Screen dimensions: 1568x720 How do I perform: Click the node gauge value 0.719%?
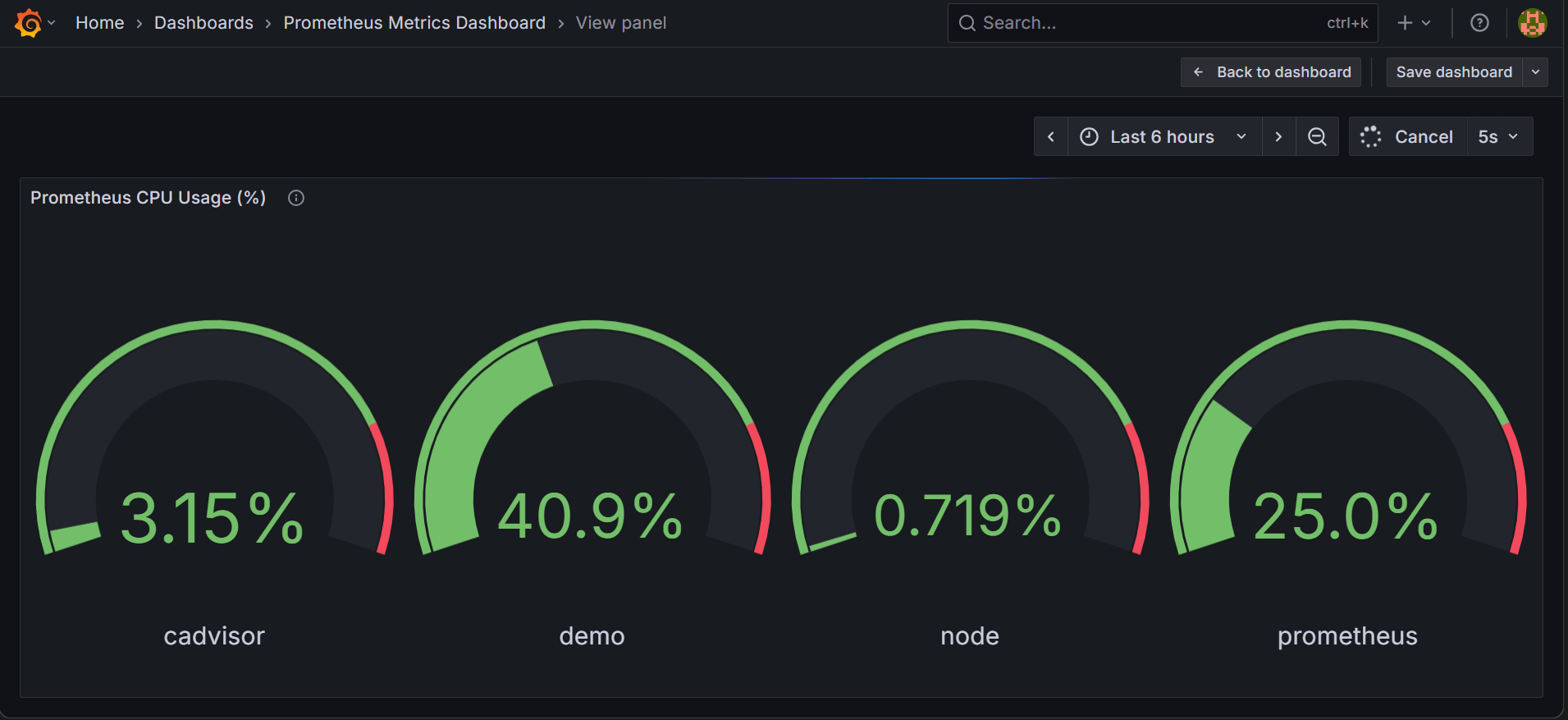click(968, 516)
